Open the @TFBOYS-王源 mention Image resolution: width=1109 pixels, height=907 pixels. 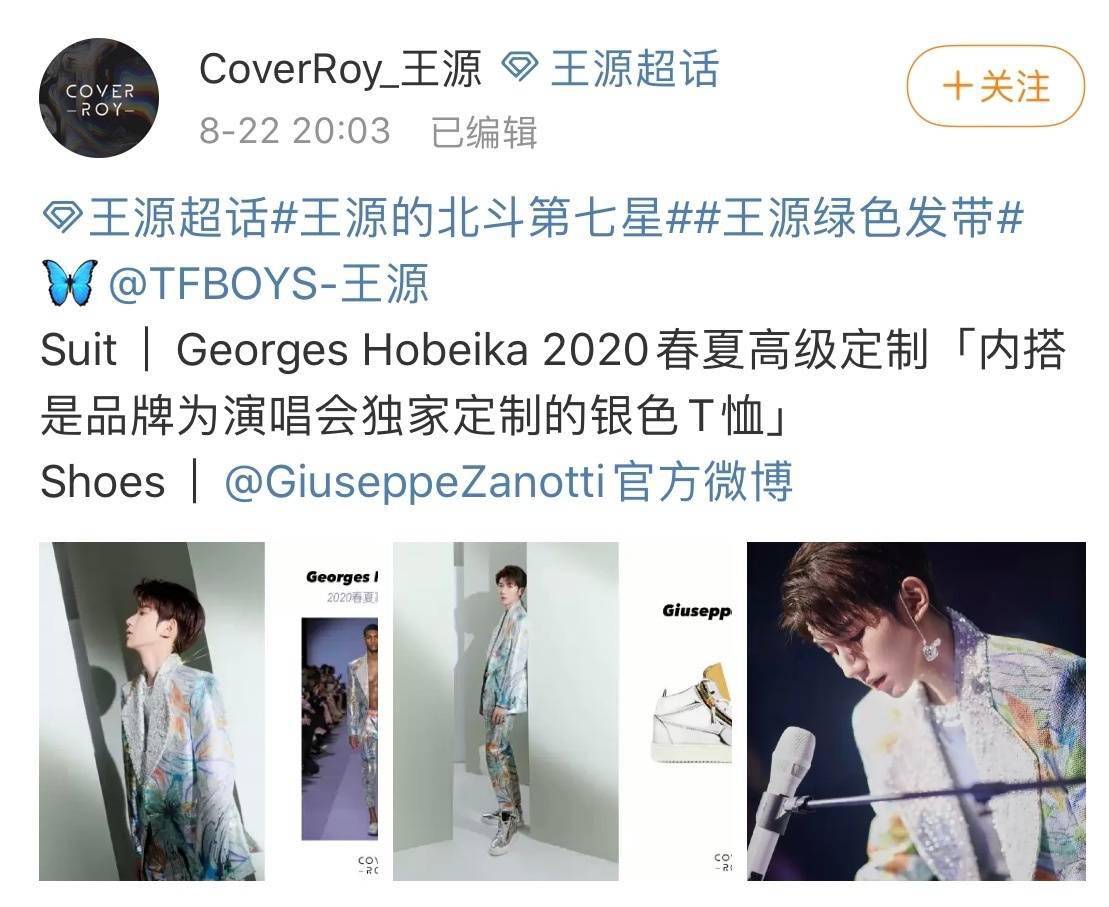269,283
